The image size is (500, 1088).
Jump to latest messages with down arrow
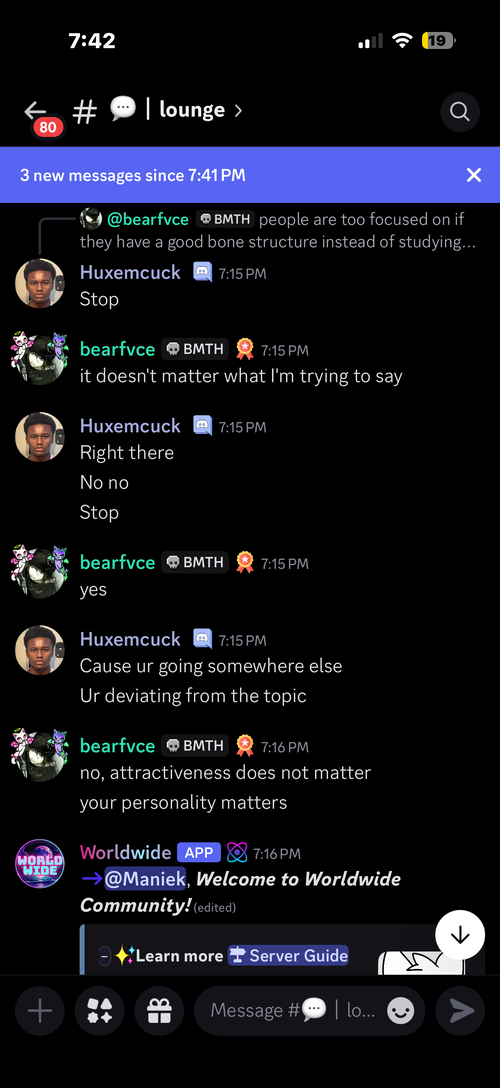point(460,935)
